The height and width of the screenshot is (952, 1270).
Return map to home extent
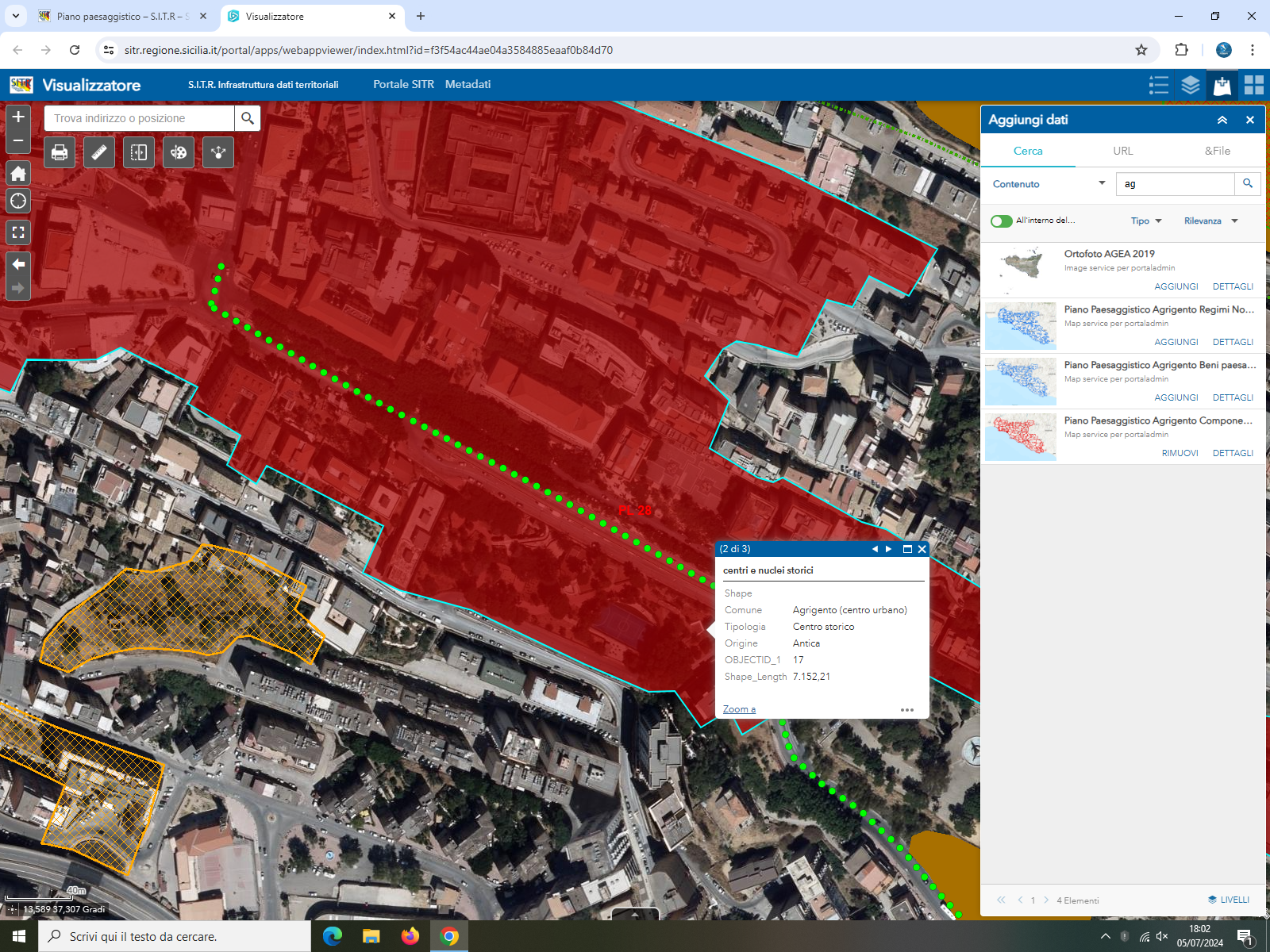click(x=18, y=174)
